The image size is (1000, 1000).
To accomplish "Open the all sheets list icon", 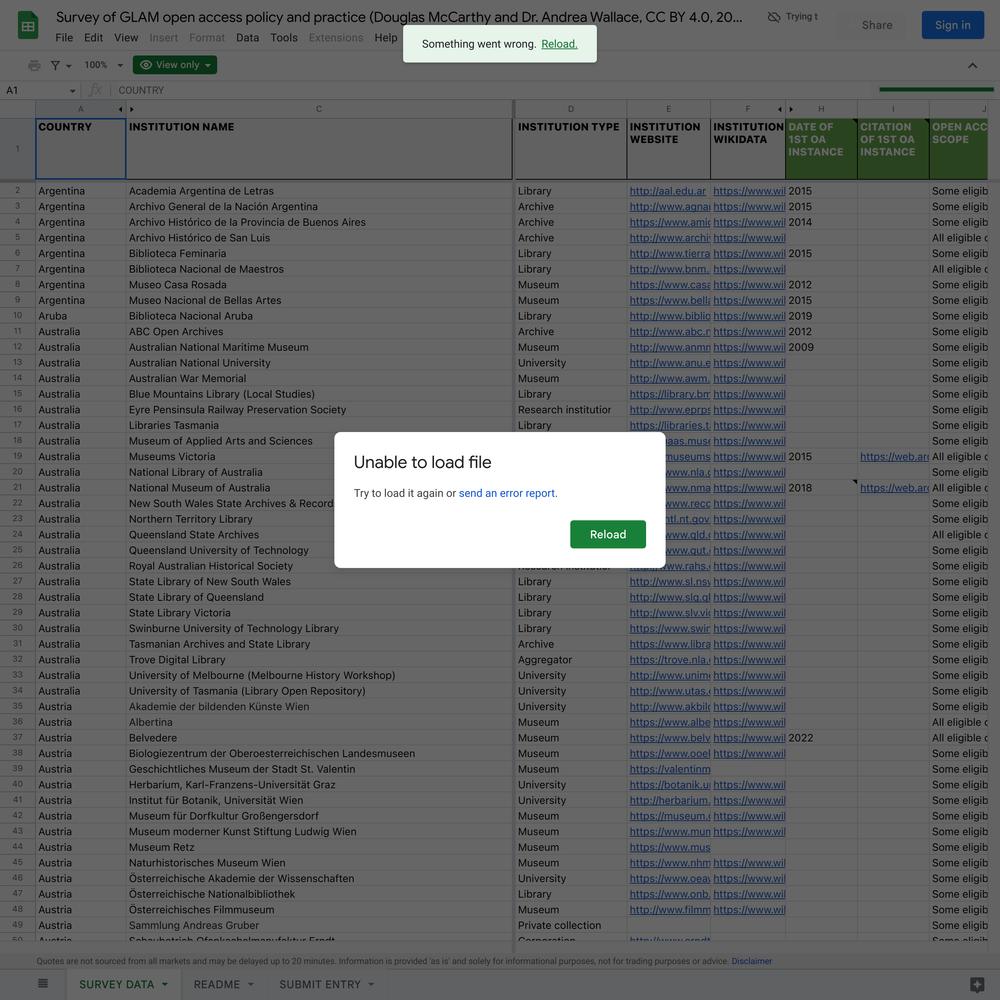I will (x=43, y=983).
